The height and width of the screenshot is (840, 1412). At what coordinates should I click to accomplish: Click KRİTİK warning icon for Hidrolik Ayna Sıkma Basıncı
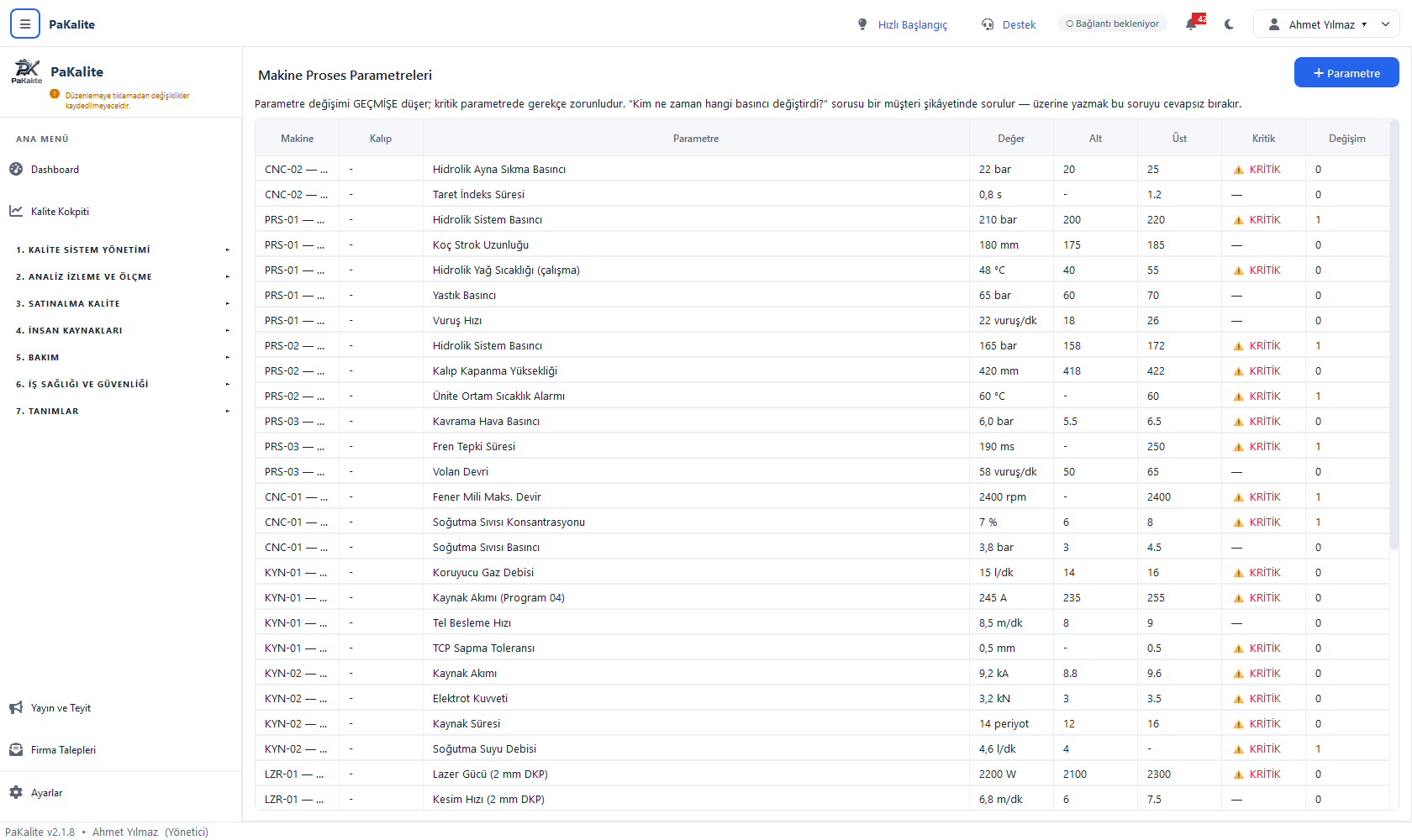(1238, 170)
